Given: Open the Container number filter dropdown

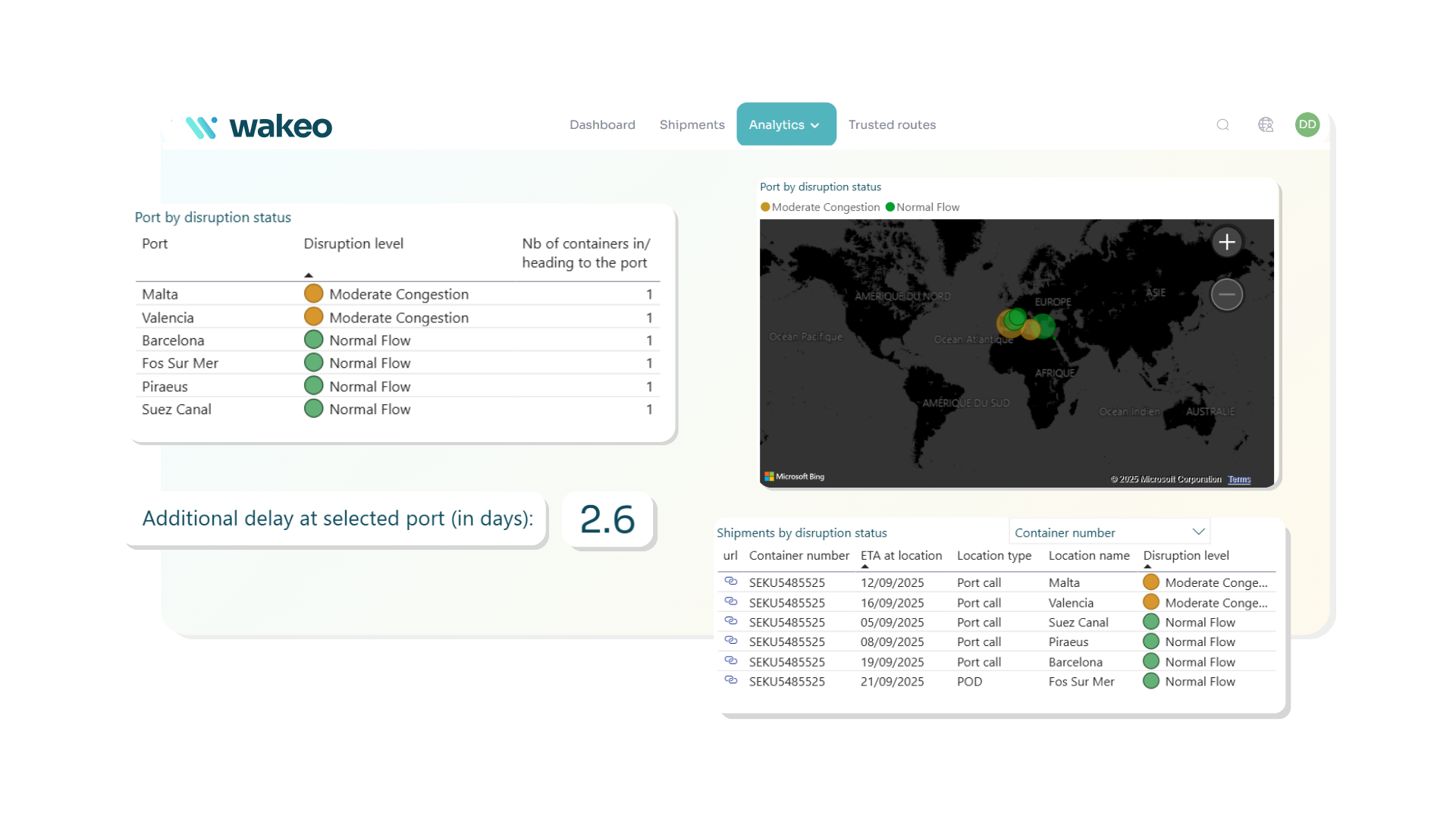Looking at the screenshot, I should click(x=1109, y=532).
